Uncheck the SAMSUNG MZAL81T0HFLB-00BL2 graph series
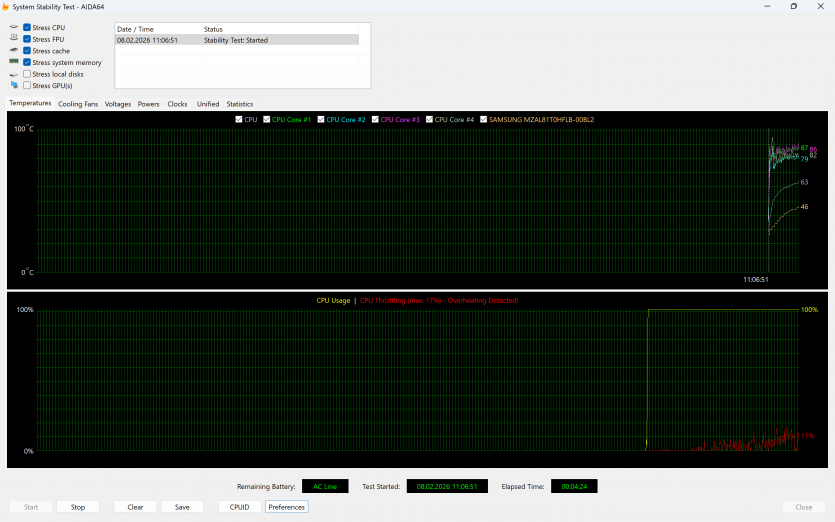This screenshot has height=522, width=835. pos(484,119)
